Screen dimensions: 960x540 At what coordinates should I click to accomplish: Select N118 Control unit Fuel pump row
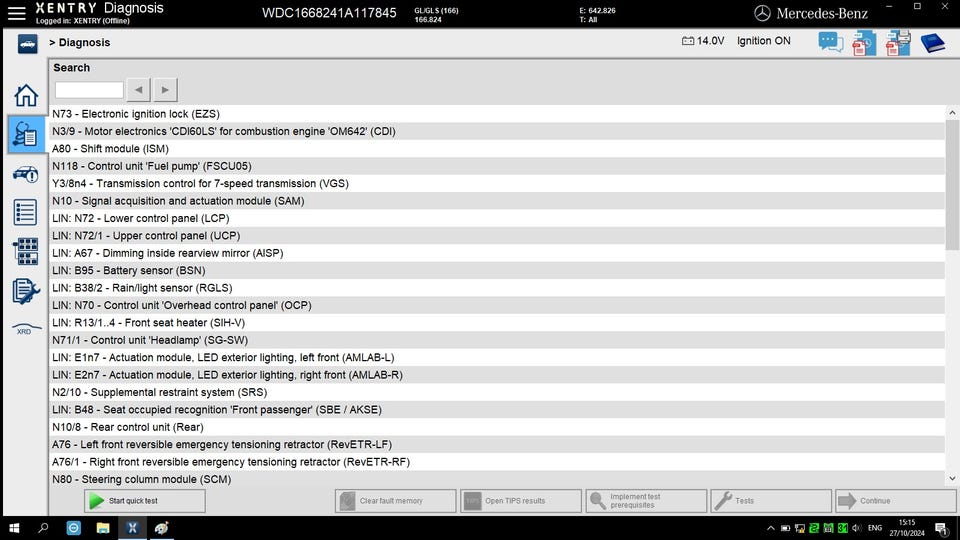pos(497,166)
